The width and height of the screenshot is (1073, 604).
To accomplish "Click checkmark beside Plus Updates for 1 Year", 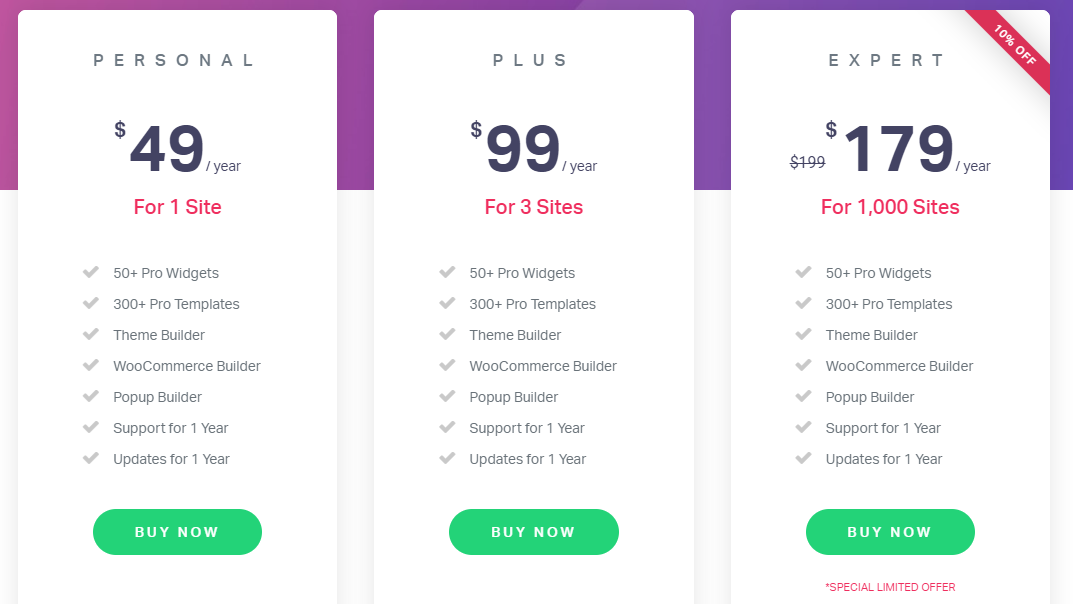I will 447,458.
